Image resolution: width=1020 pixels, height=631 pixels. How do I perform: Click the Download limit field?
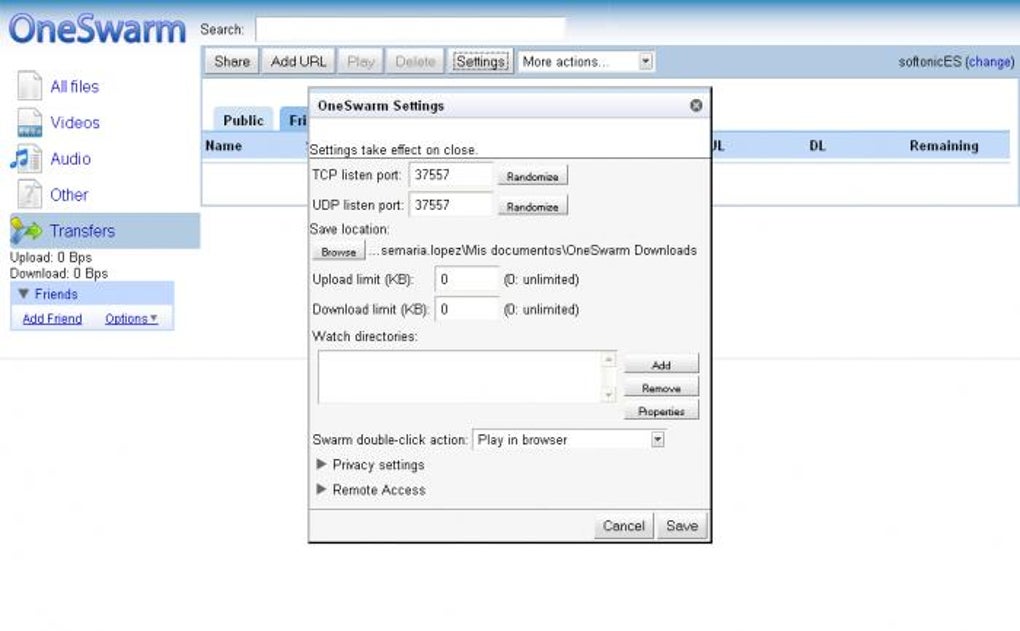point(466,310)
